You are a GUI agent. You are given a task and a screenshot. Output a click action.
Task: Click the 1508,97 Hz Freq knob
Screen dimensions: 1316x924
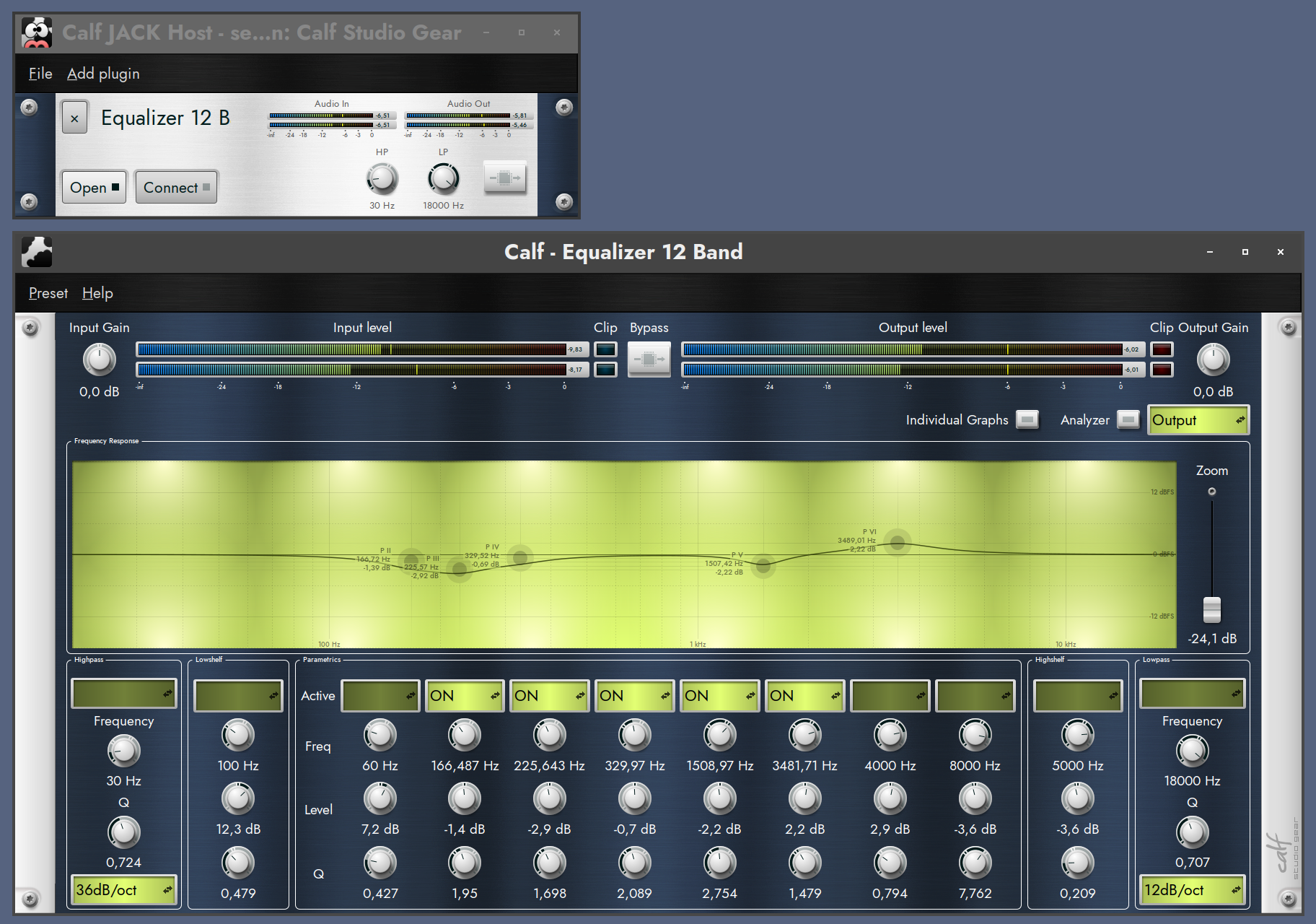(x=719, y=736)
